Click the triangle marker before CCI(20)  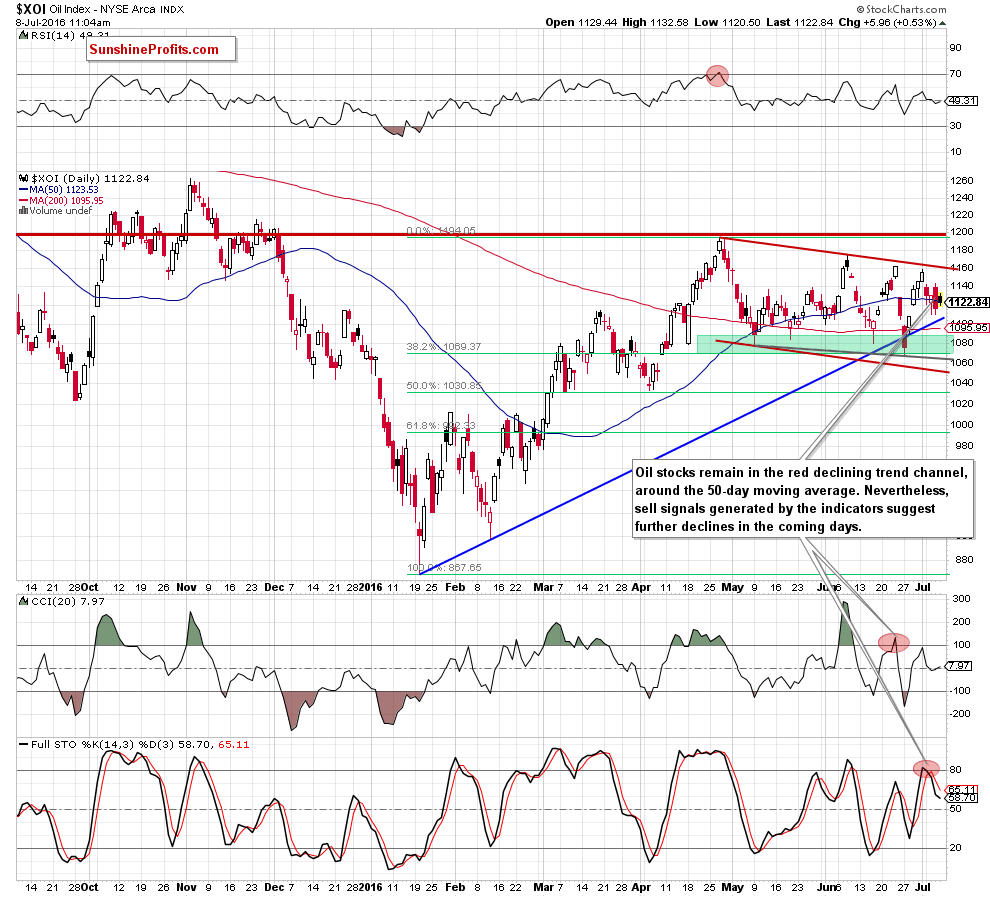click(24, 602)
